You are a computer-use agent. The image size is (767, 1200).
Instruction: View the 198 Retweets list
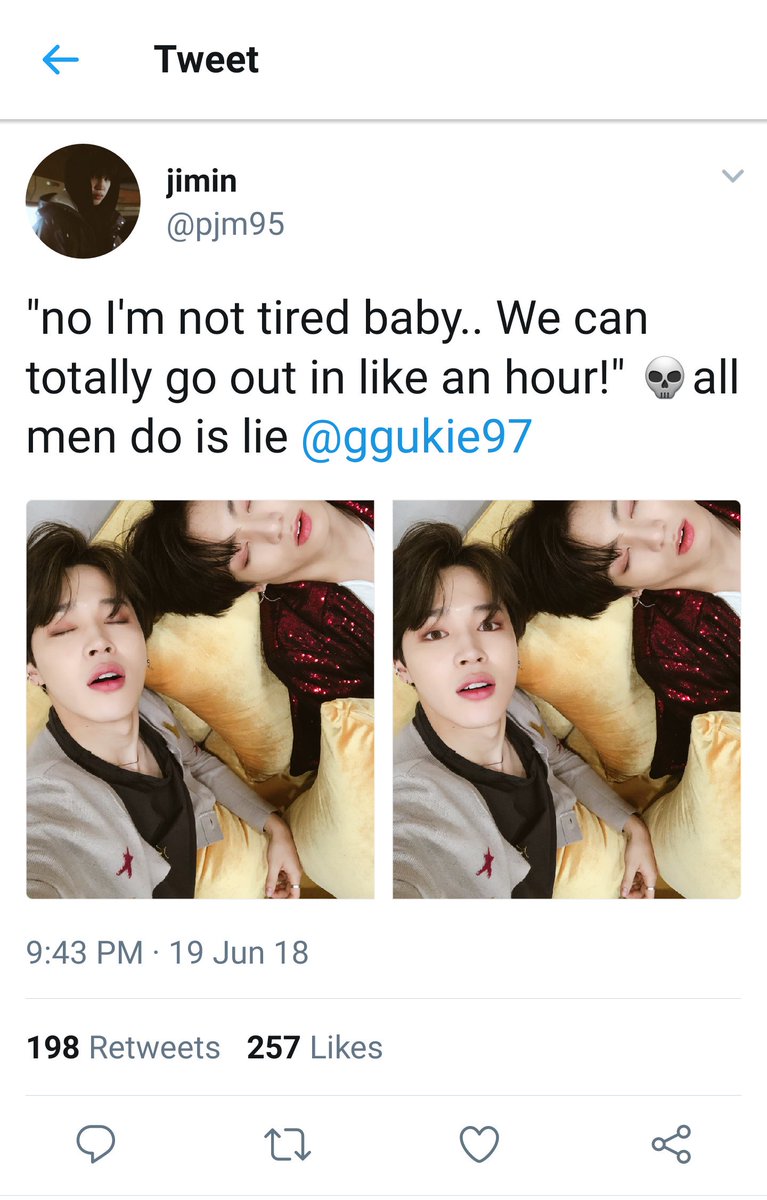pos(123,1047)
